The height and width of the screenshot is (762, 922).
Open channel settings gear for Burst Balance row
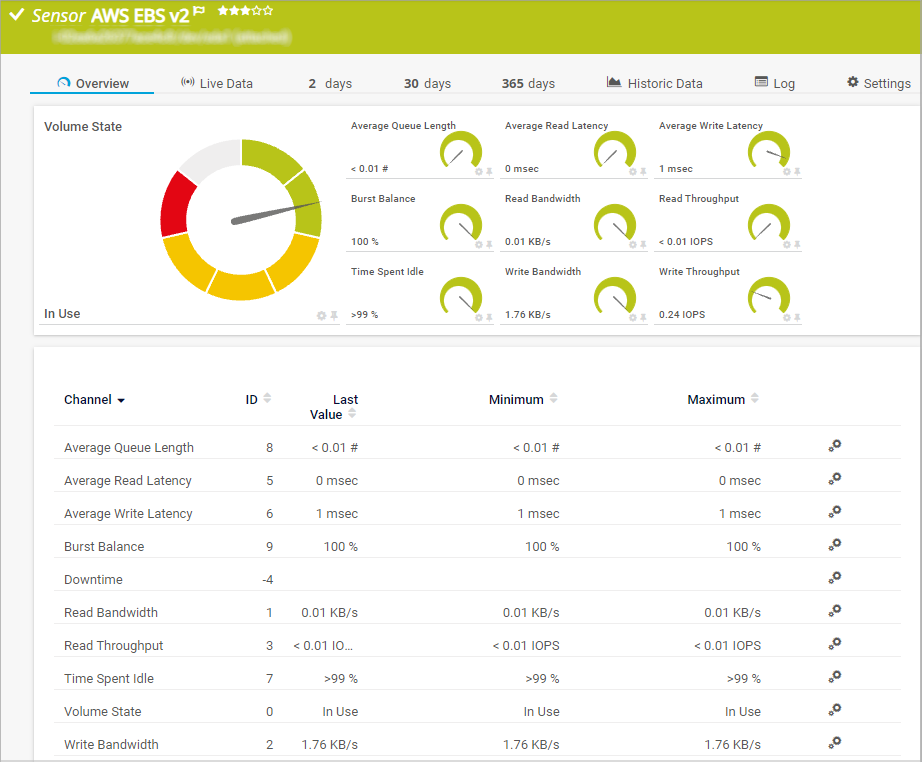pos(835,545)
